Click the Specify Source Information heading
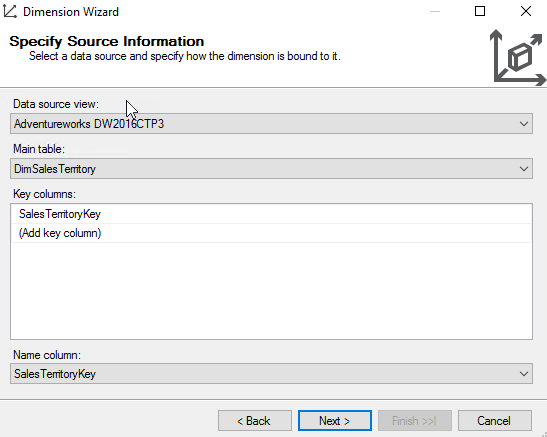The image size is (547, 437). click(107, 41)
